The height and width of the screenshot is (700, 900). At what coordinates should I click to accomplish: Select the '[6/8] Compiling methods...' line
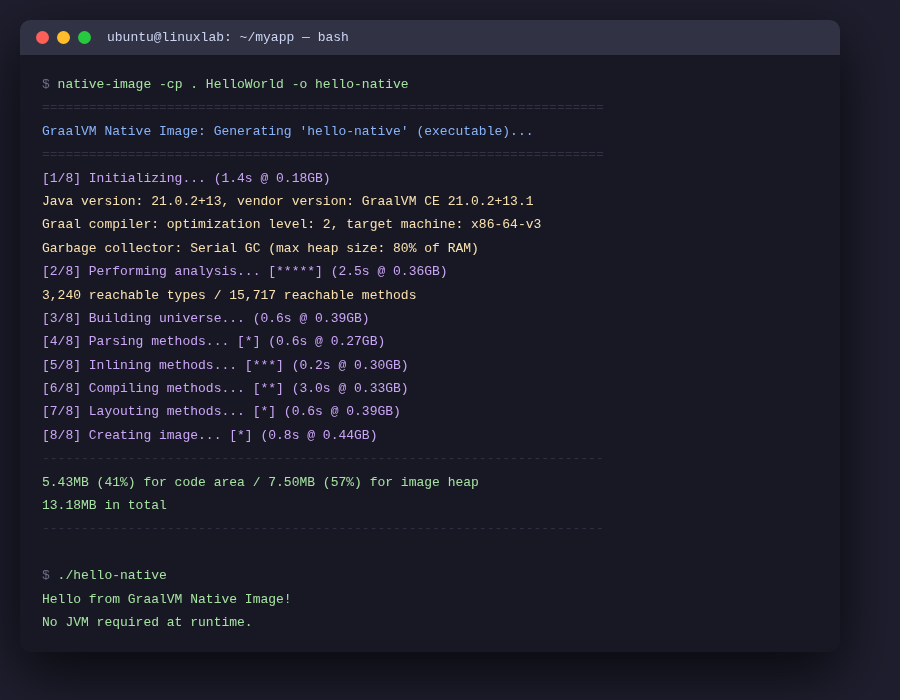225,388
